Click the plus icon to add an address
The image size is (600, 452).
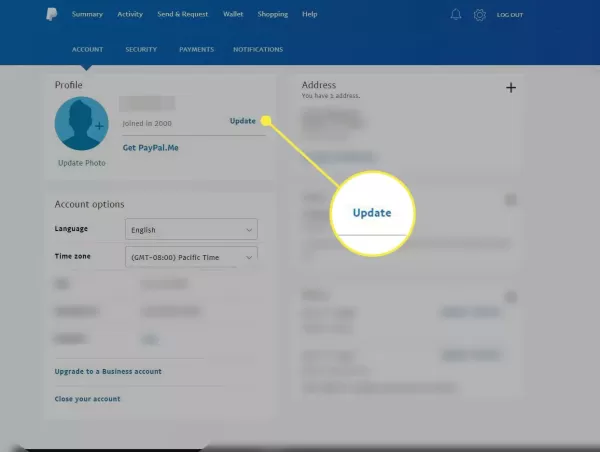(511, 88)
